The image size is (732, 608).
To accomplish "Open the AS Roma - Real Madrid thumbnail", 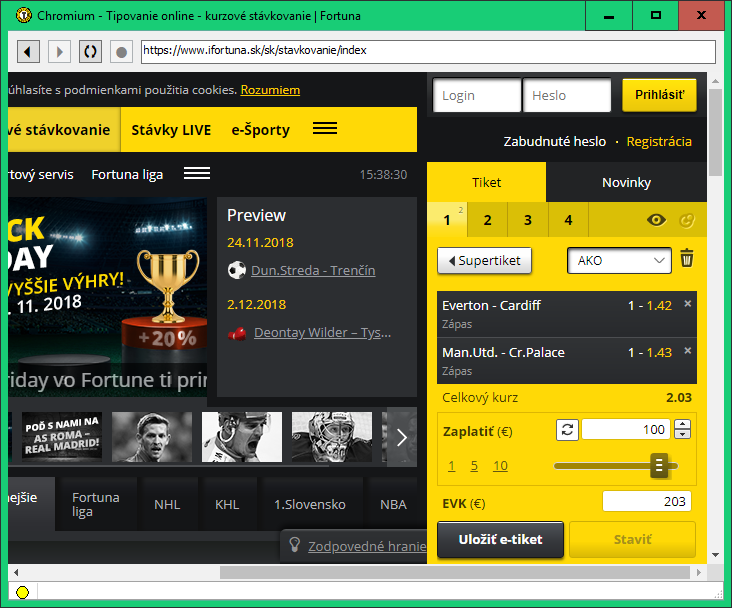I will pyautogui.click(x=62, y=437).
